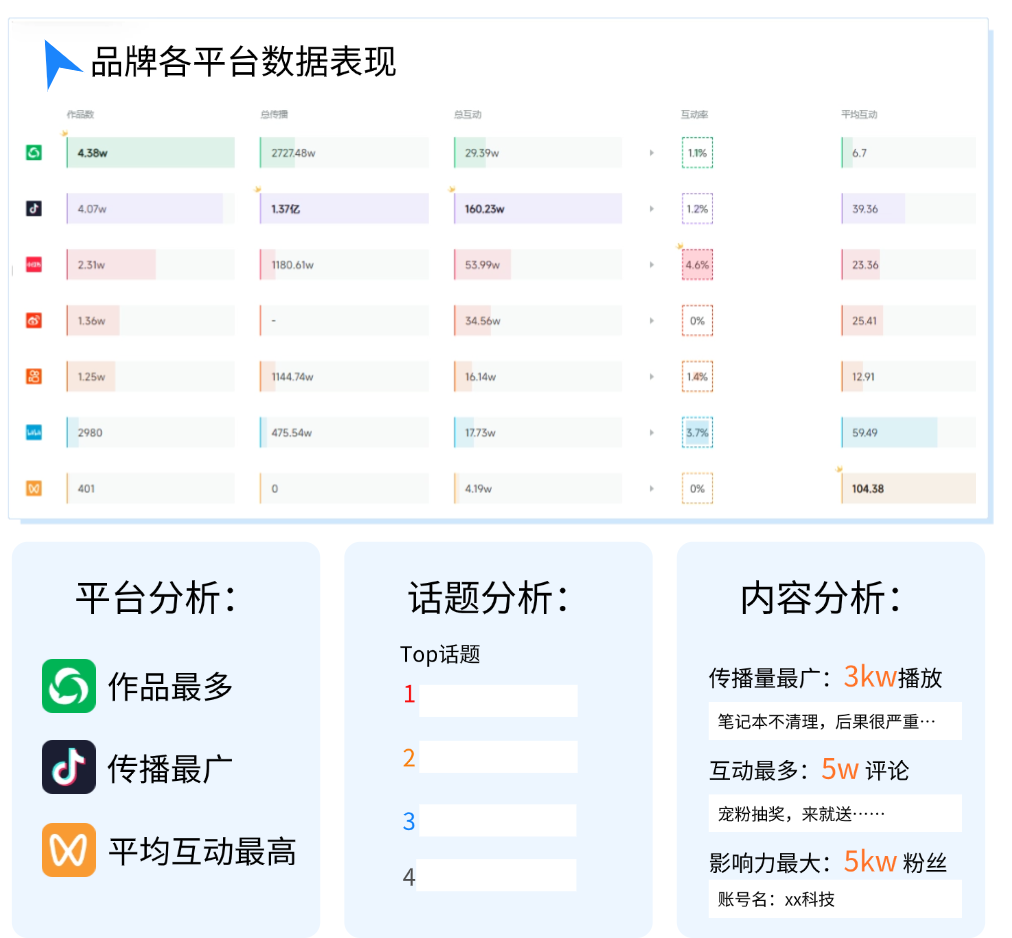Click the Top topic 3 empty field
Screen dimensions: 1012x938
pyautogui.click(x=498, y=821)
